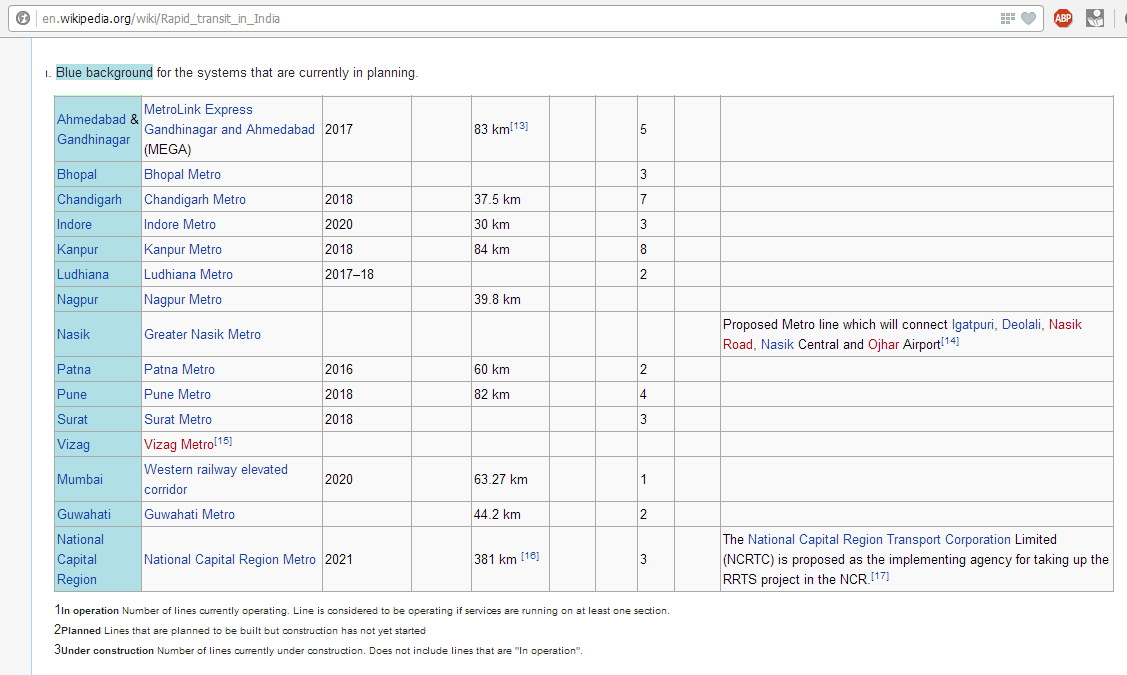Open the ABP Adblock Plus extension
This screenshot has height=675, width=1127.
pos(1063,19)
